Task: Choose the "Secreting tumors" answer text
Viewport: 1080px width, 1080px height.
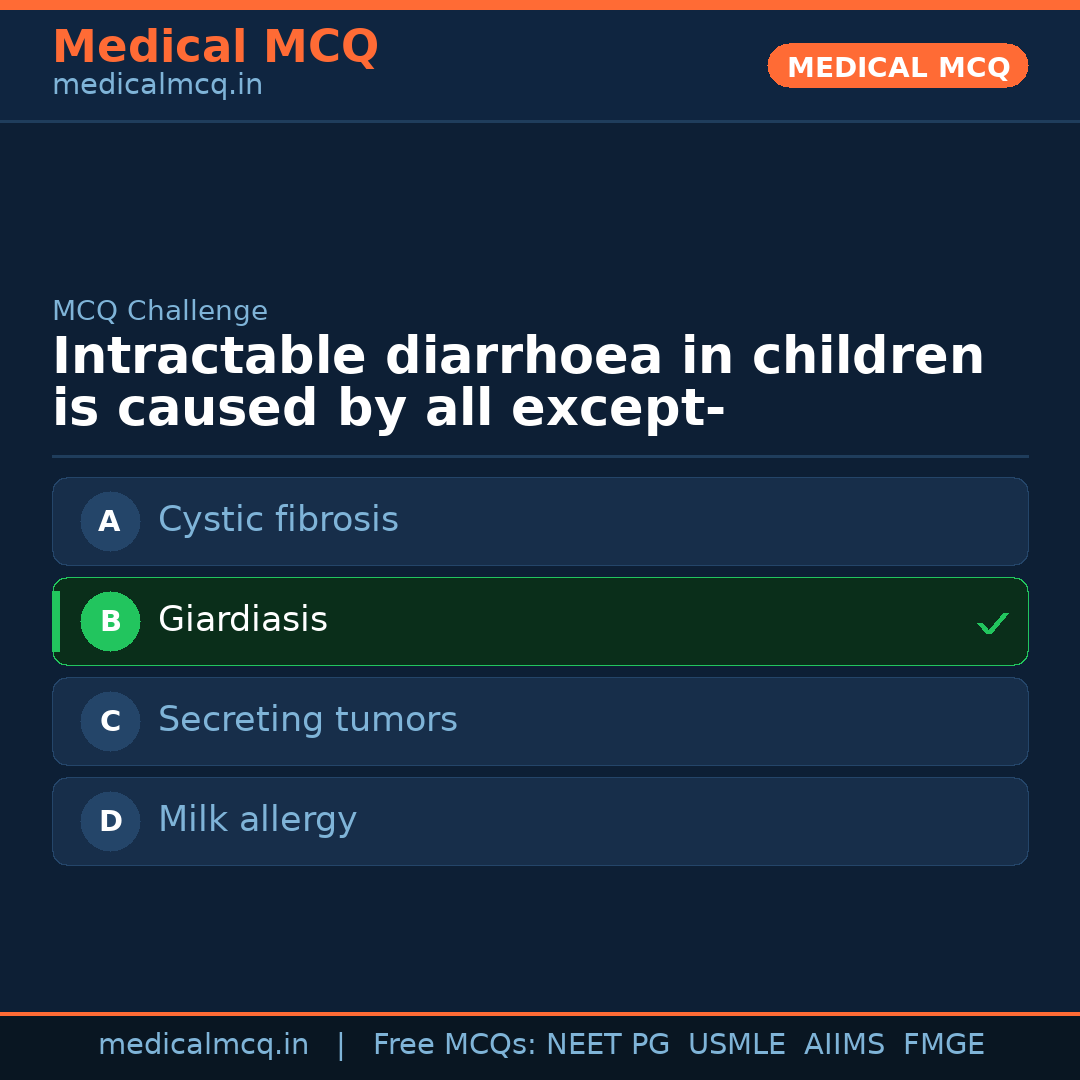Action: [307, 720]
